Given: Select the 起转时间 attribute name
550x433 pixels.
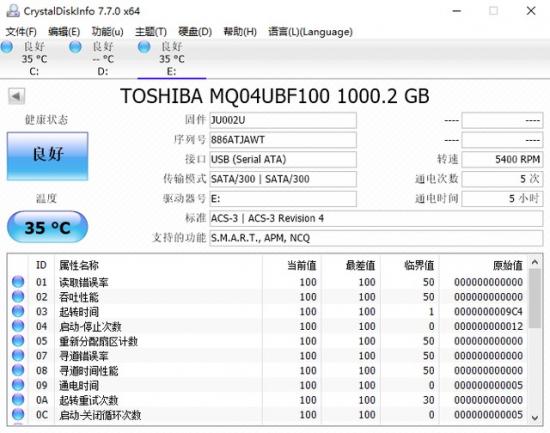Looking at the screenshot, I should click(79, 312).
